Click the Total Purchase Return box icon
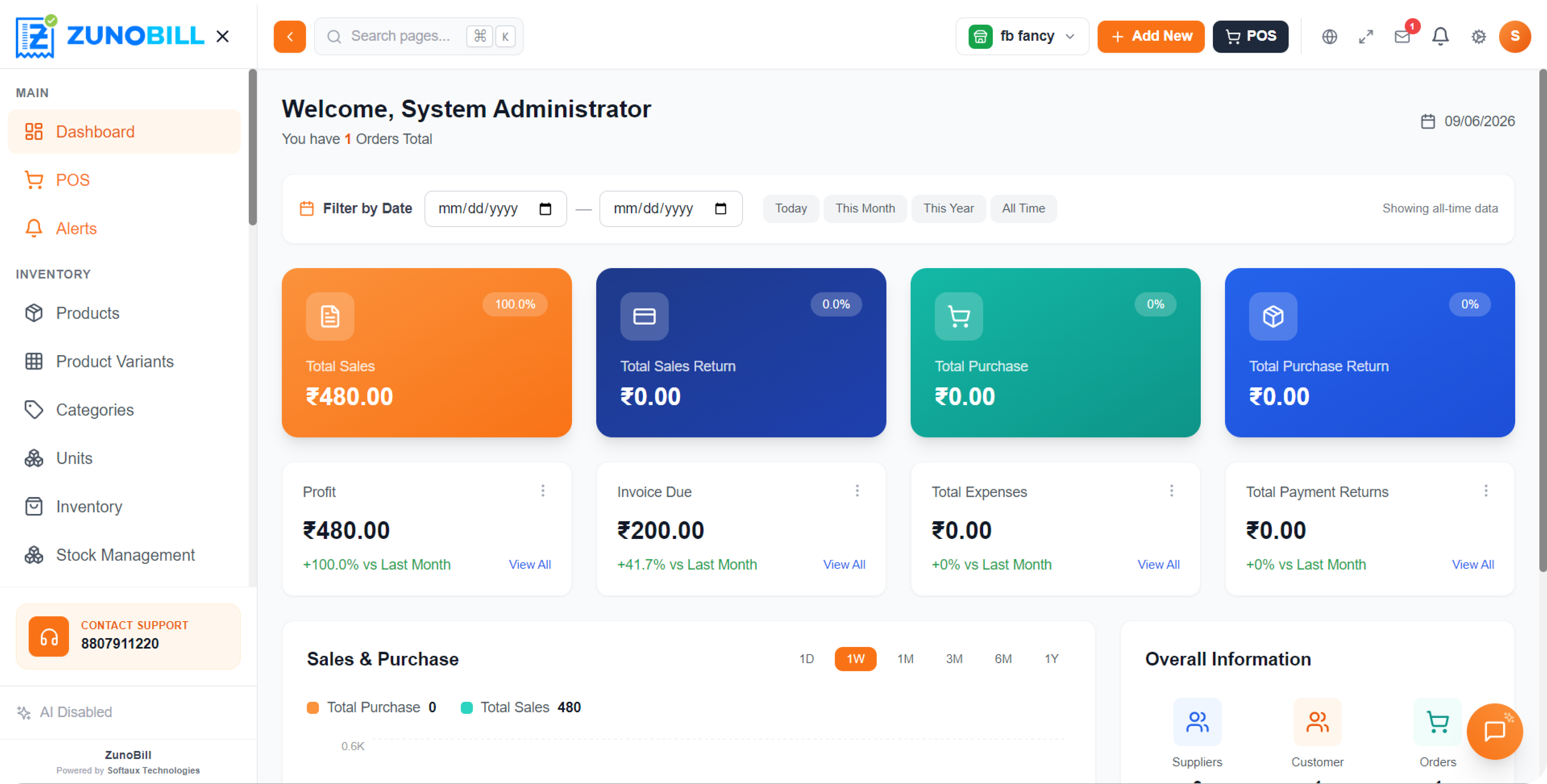The width and height of the screenshot is (1547, 784). 1273,316
